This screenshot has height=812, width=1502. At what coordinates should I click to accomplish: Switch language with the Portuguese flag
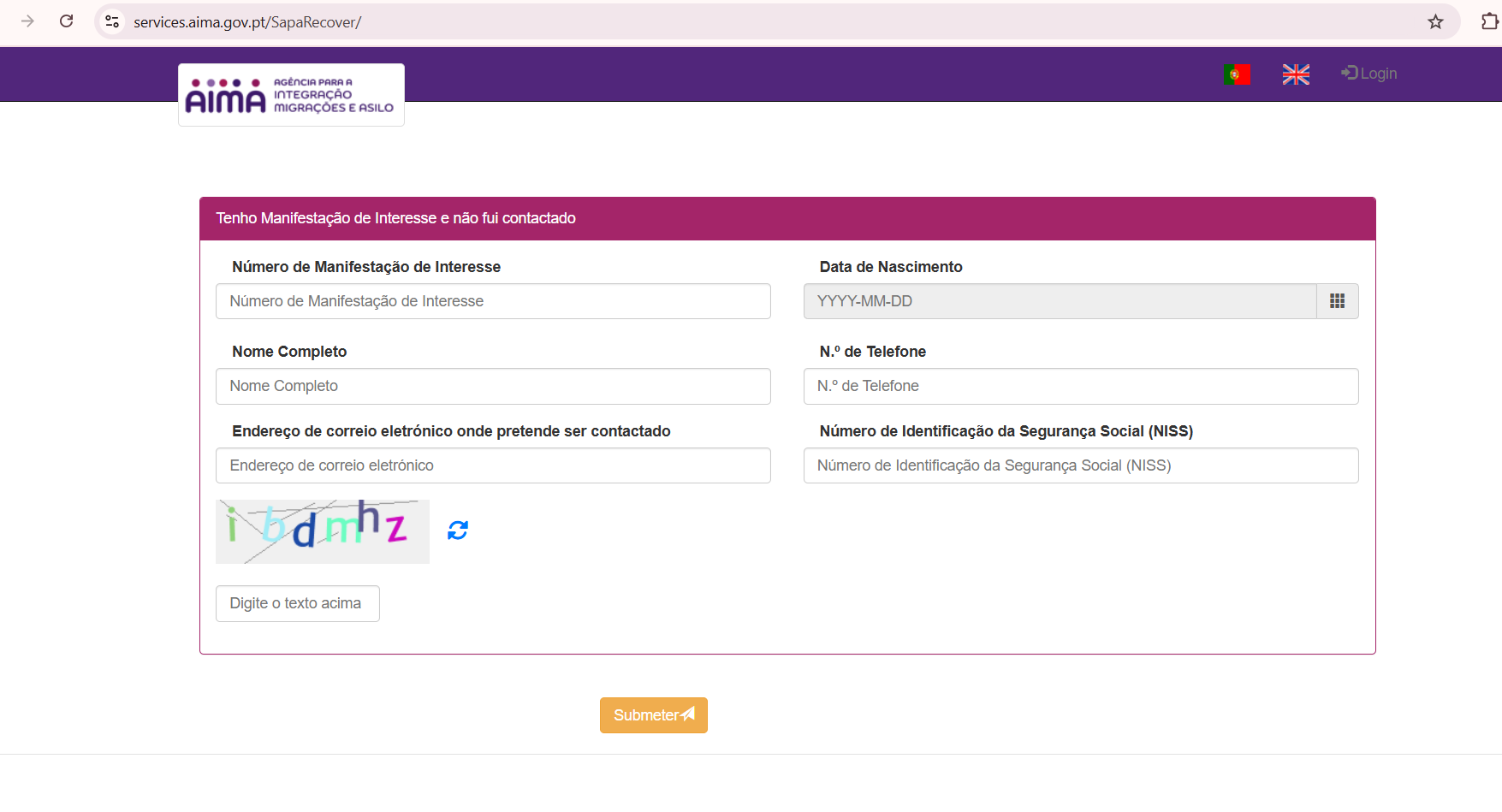[1237, 74]
